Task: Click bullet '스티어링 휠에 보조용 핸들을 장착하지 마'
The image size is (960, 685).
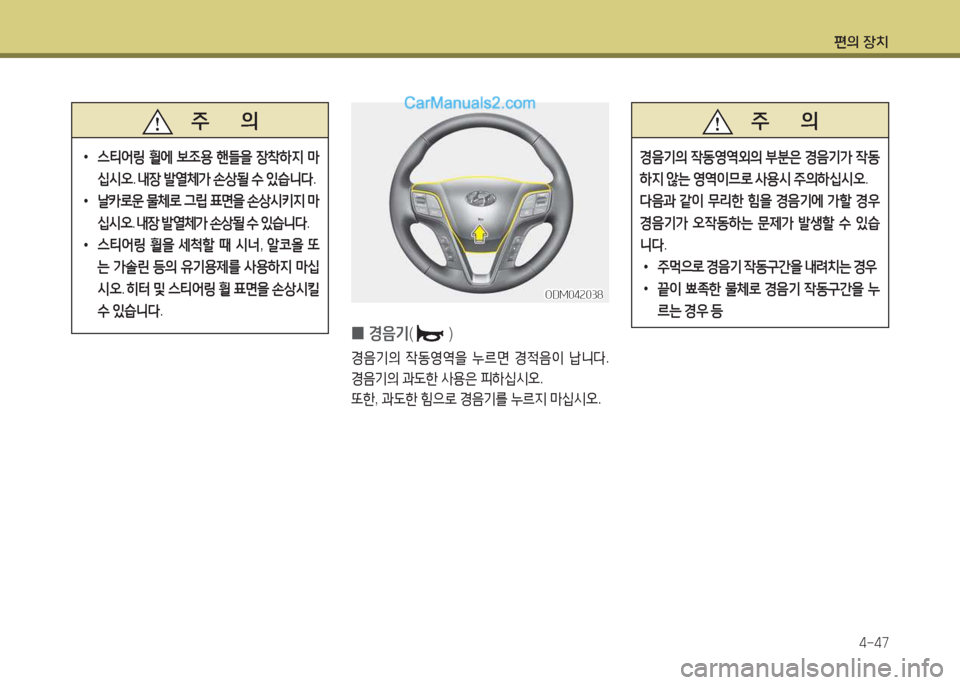Action: pyautogui.click(x=208, y=158)
